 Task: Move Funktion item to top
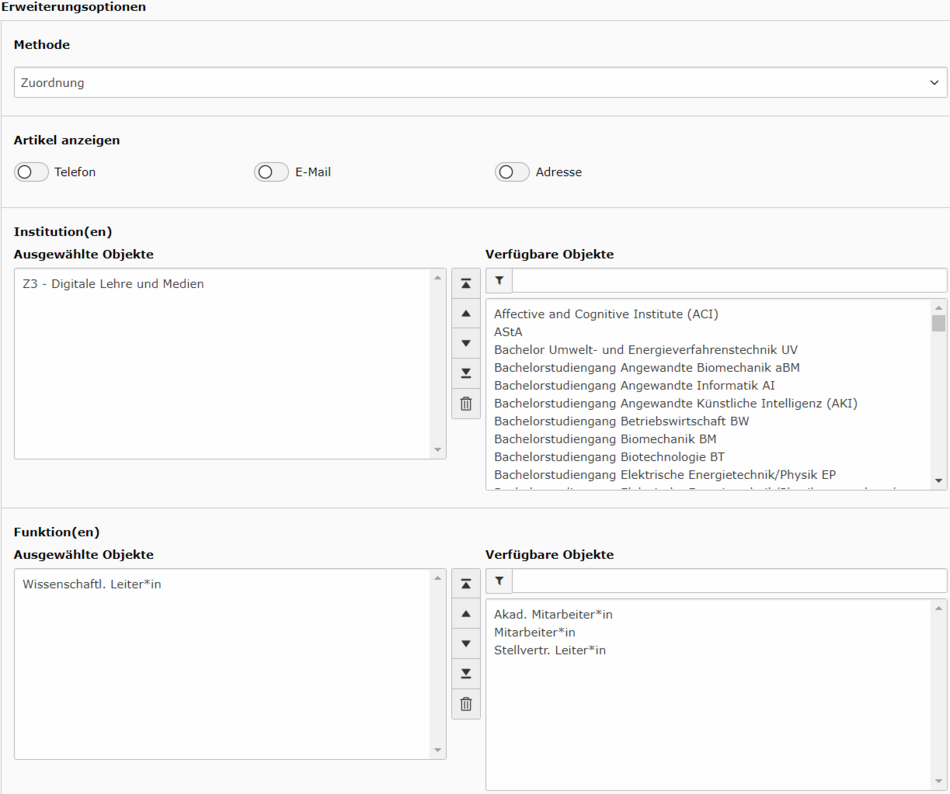(x=466, y=583)
